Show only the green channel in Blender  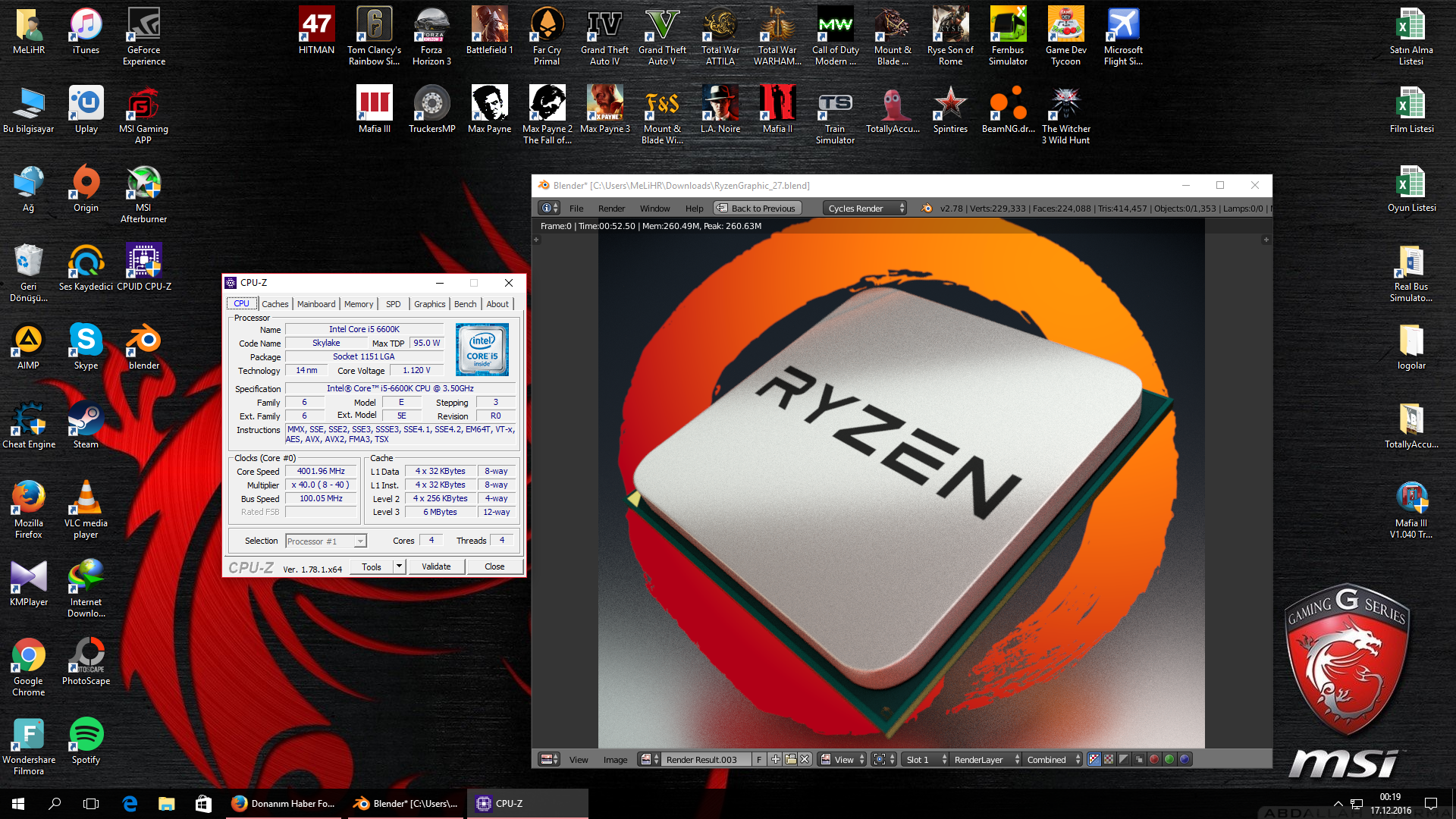1169,759
